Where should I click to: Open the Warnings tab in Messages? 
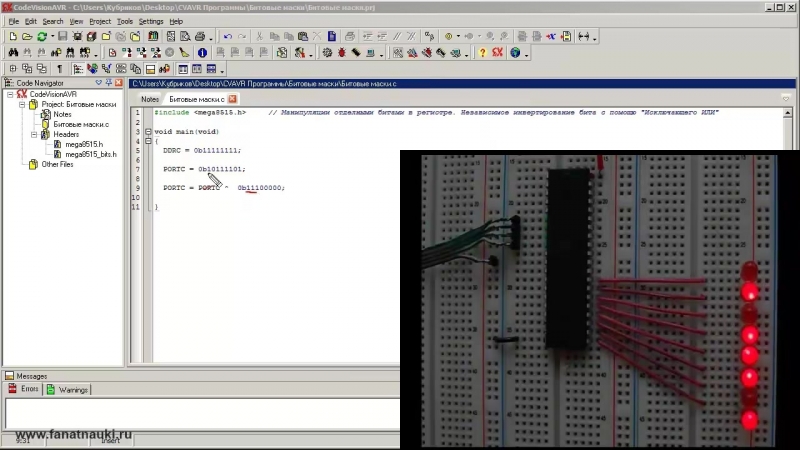tap(68, 389)
